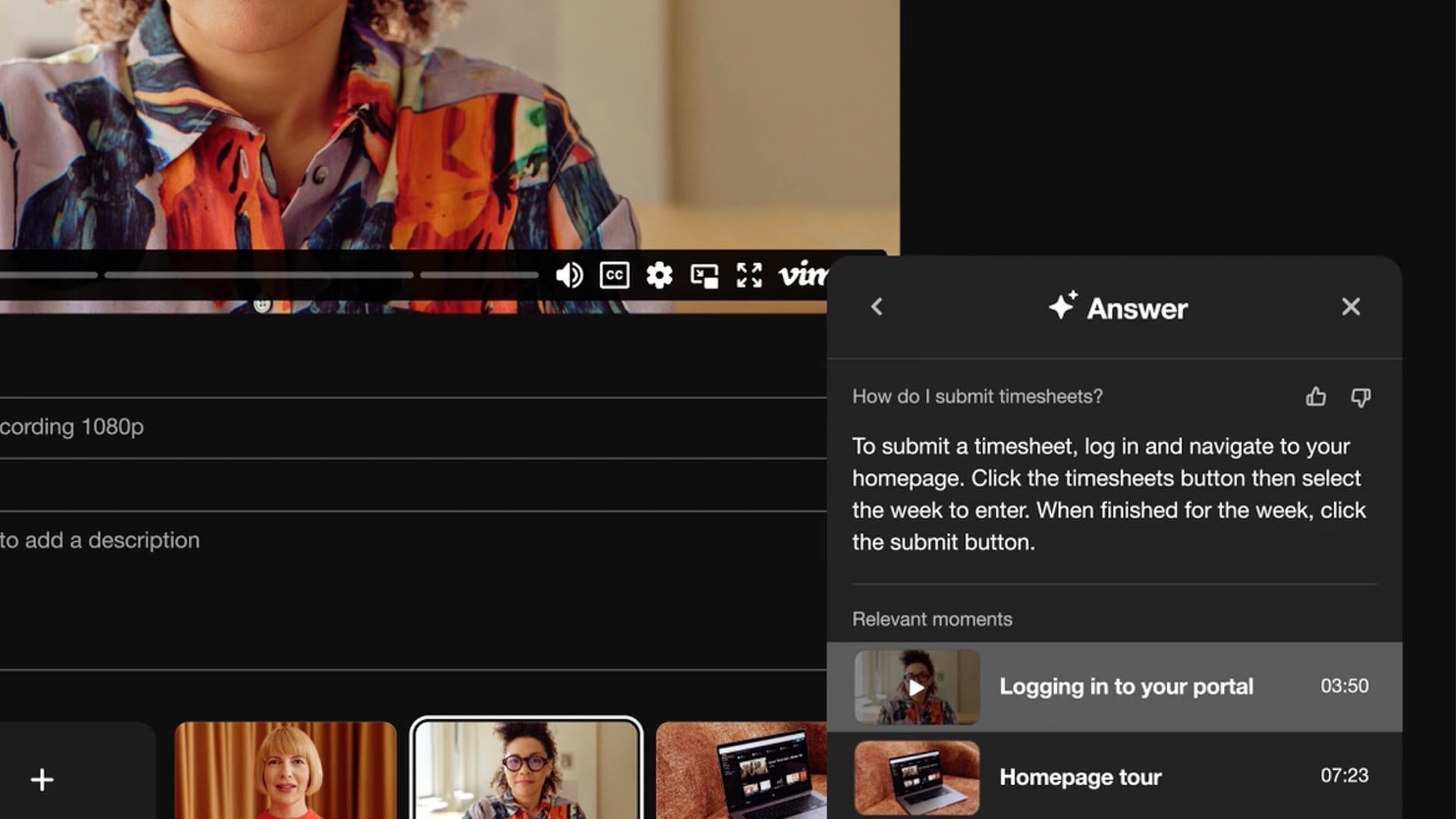
Task: Give the answer a thumbs down
Action: pos(1360,397)
